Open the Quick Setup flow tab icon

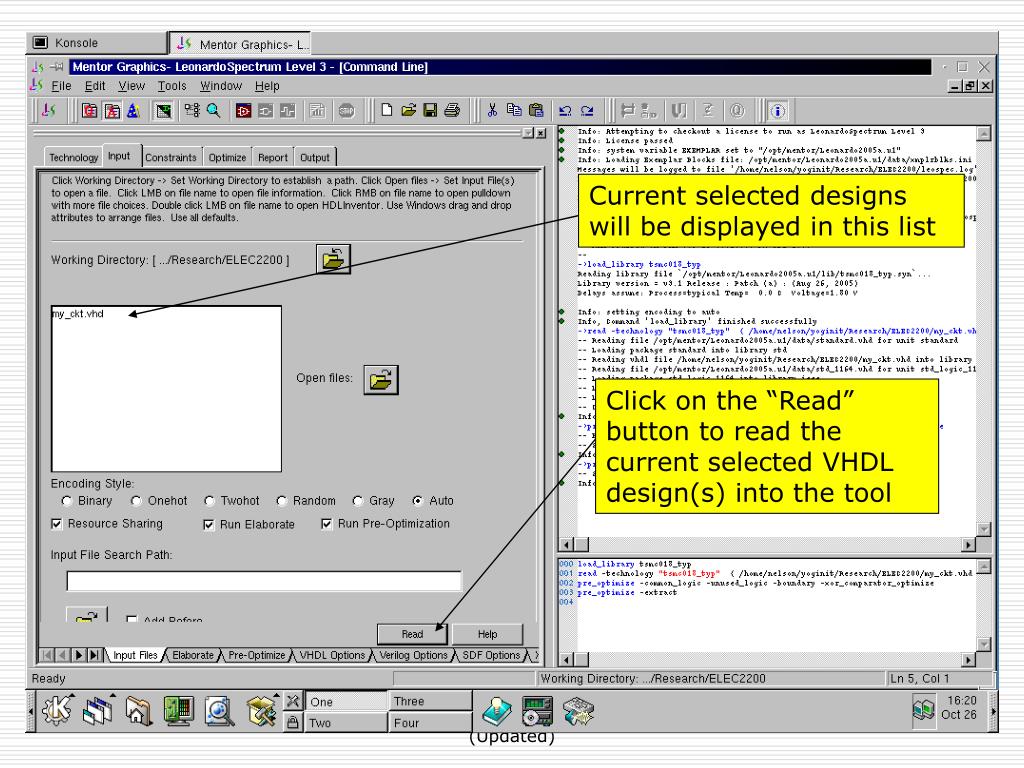[x=89, y=111]
